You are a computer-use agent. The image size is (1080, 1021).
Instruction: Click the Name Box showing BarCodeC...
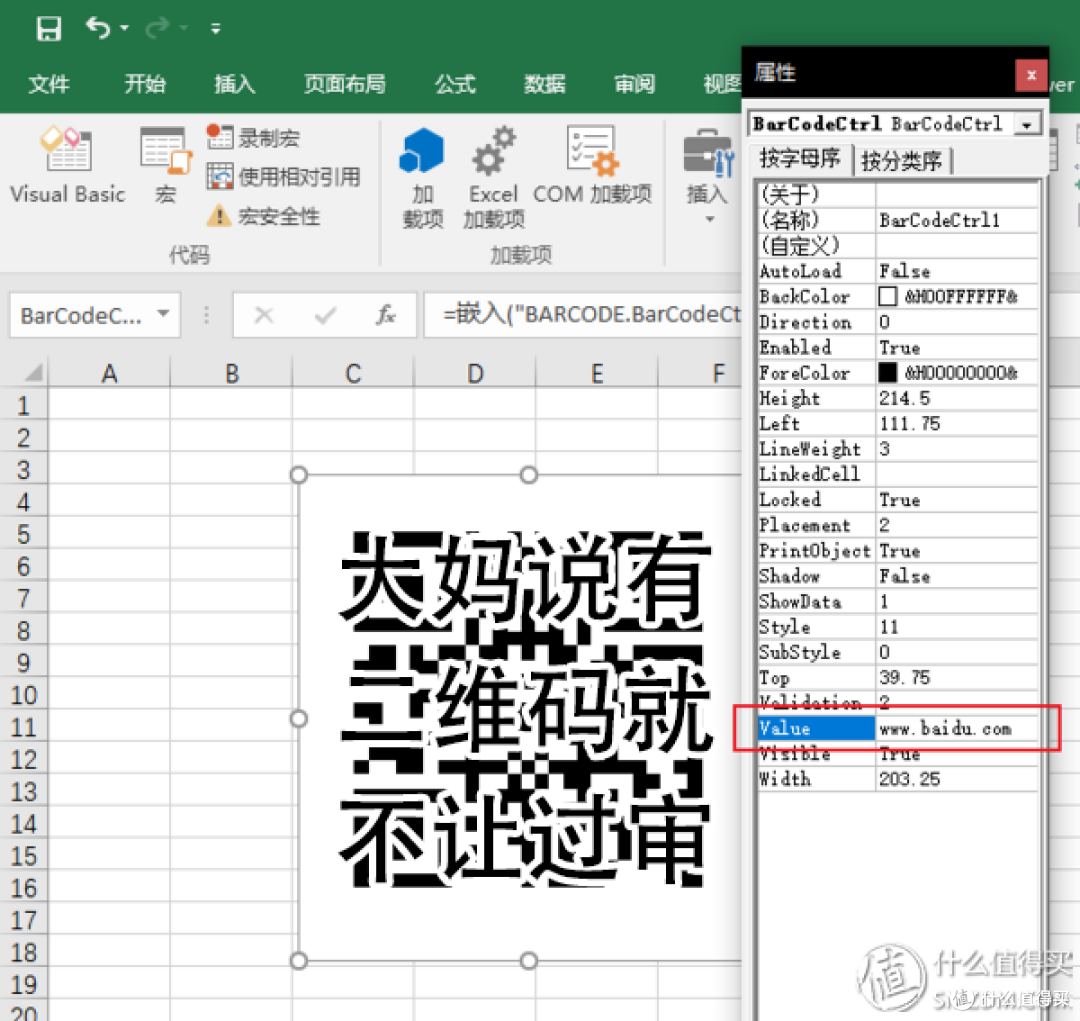[x=81, y=316]
